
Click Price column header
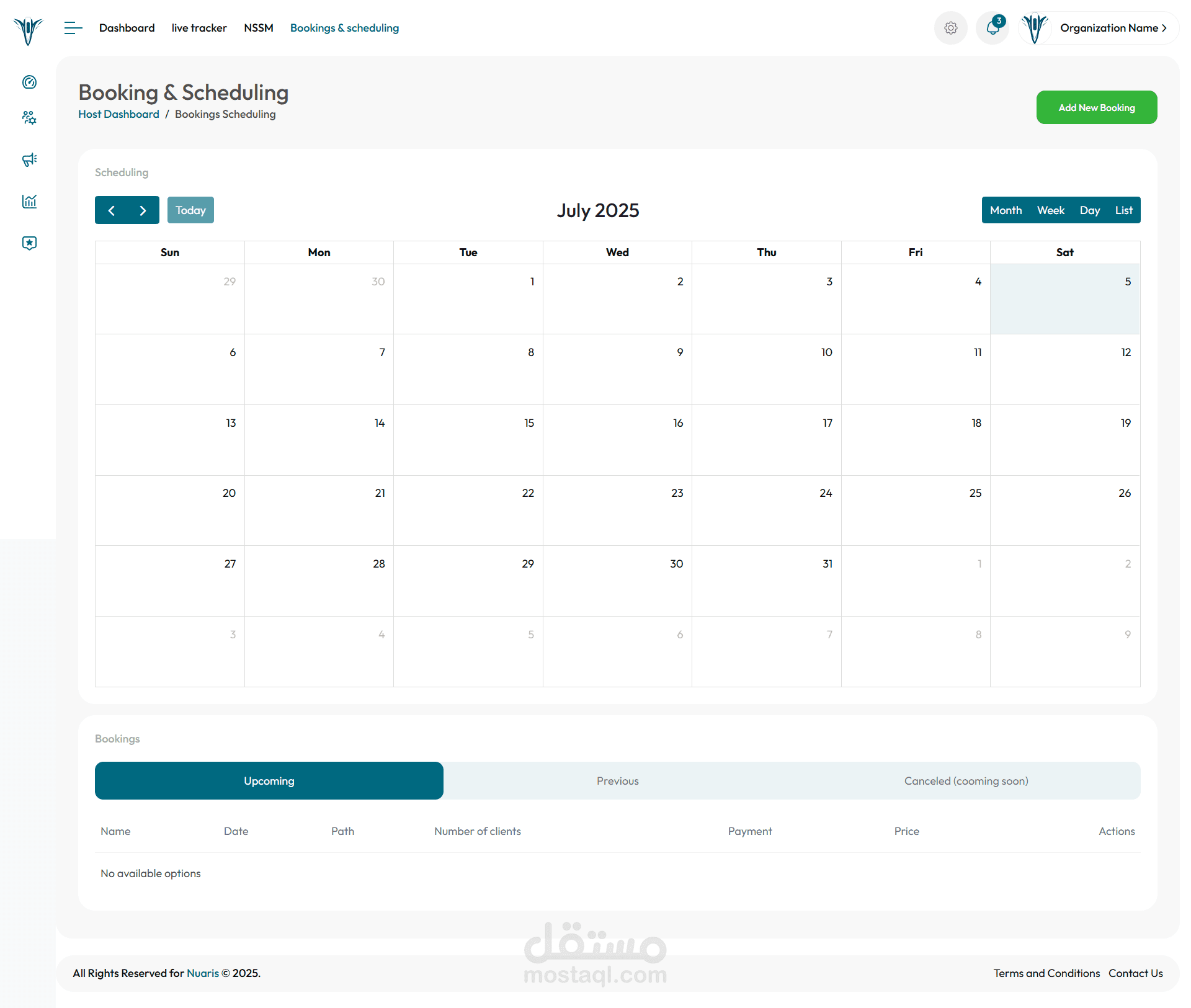906,831
